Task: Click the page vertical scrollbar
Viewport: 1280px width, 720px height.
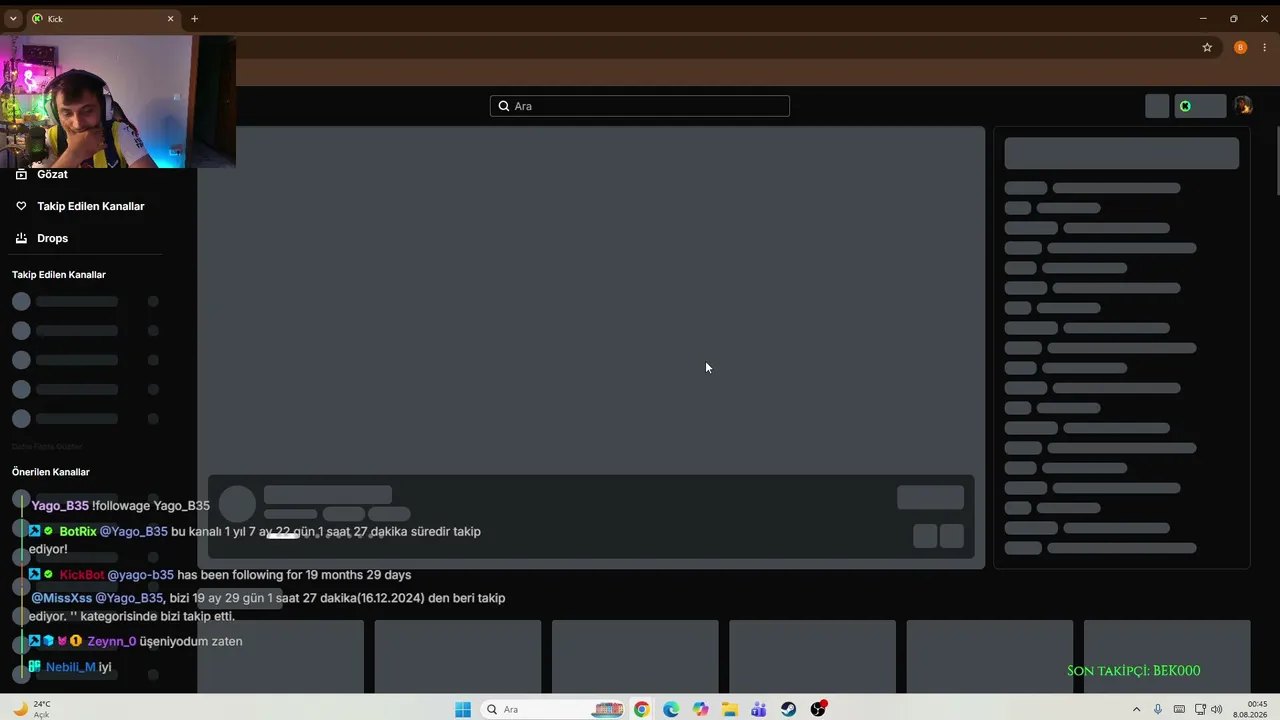Action: click(x=1276, y=160)
